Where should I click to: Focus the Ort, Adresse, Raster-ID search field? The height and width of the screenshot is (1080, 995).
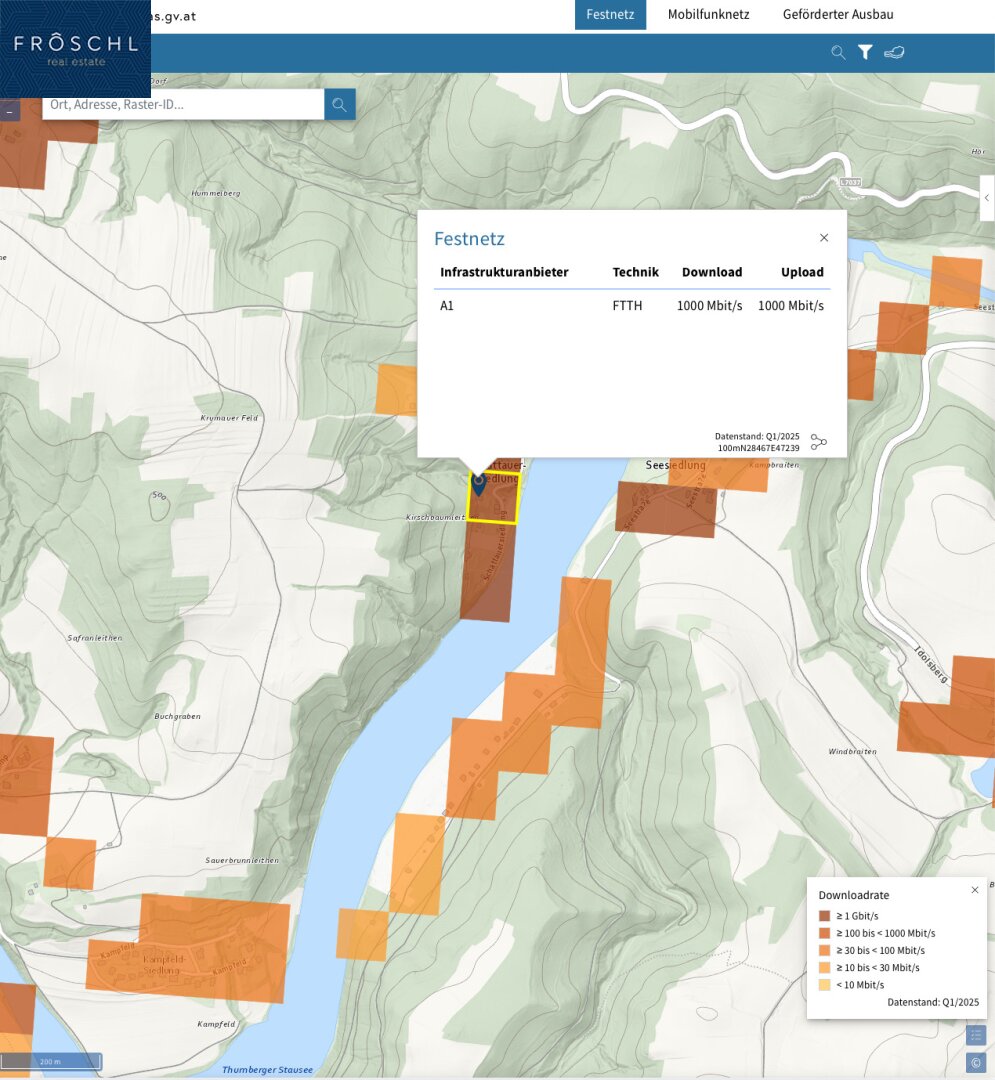click(x=183, y=104)
